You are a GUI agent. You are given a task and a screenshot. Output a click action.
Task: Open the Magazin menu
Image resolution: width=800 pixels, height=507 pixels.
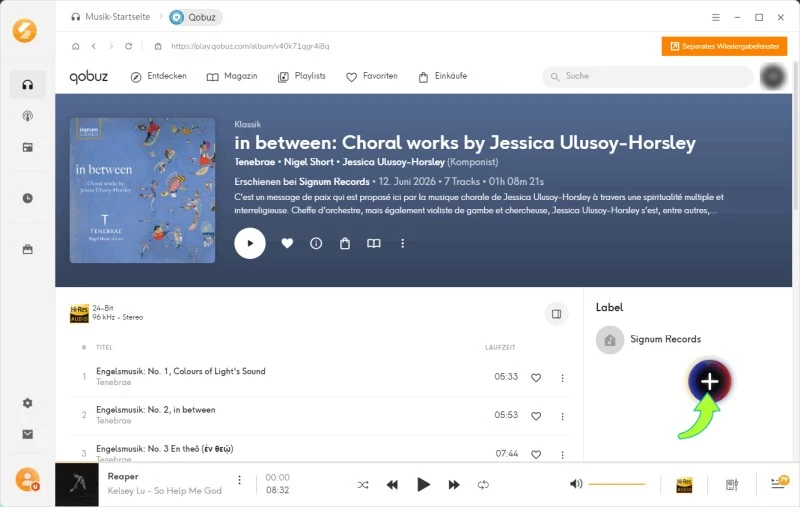[x=232, y=76]
